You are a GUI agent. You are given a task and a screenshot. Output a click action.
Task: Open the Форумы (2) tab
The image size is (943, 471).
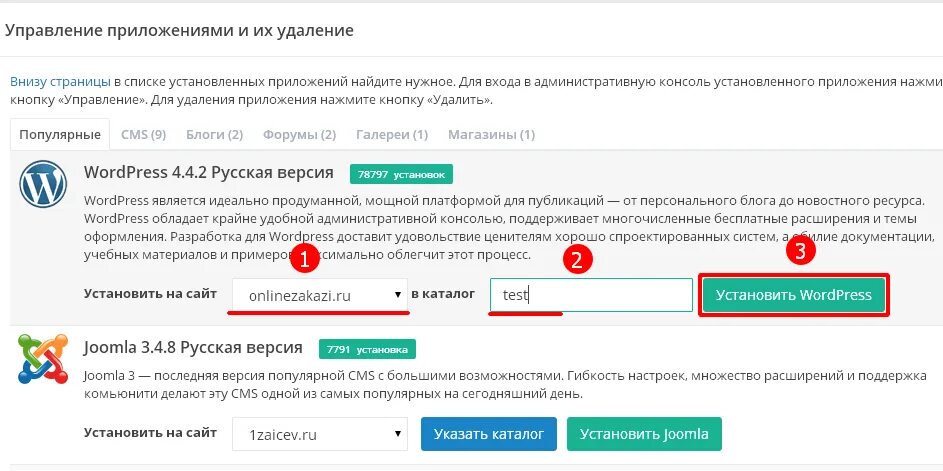(299, 134)
